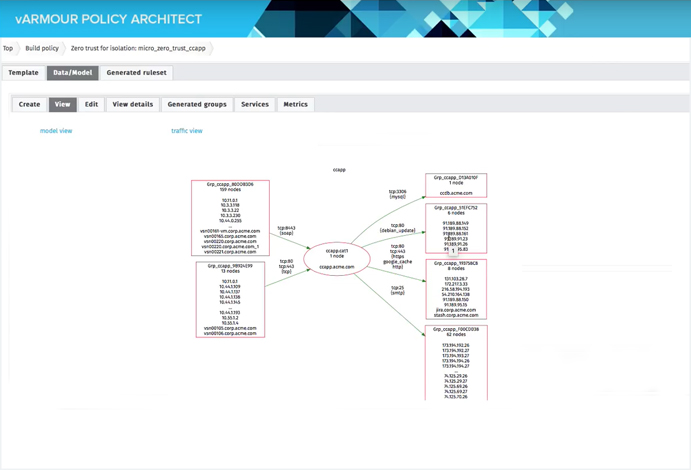Click 74.125.29.26 in 62 nodes group
Viewport: 691px width, 470px height.
coord(456,376)
